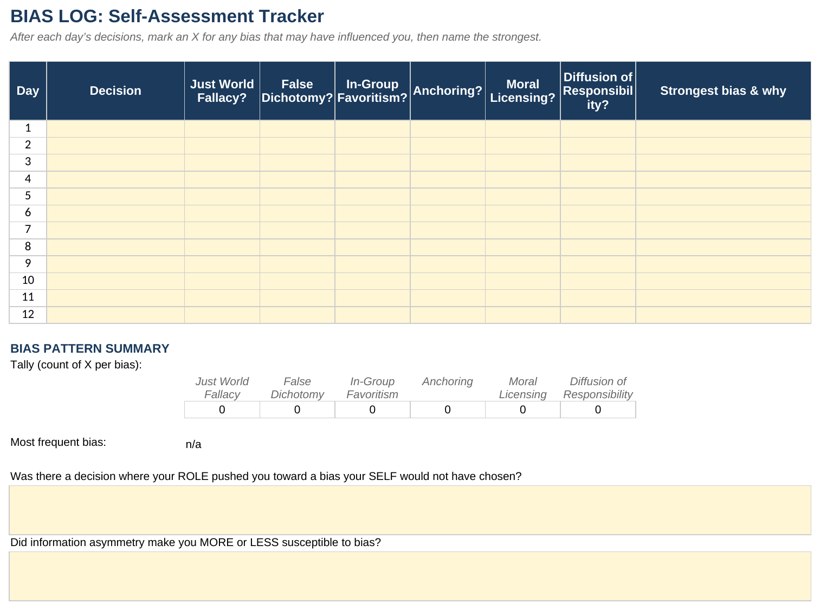Click the BIAS PATTERN SUMMARY heading
The image size is (820, 610).
tap(89, 348)
